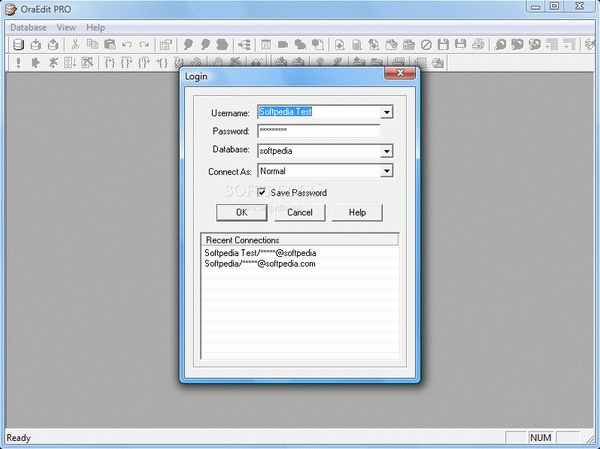Open the Database dropdown arrow

pos(386,151)
